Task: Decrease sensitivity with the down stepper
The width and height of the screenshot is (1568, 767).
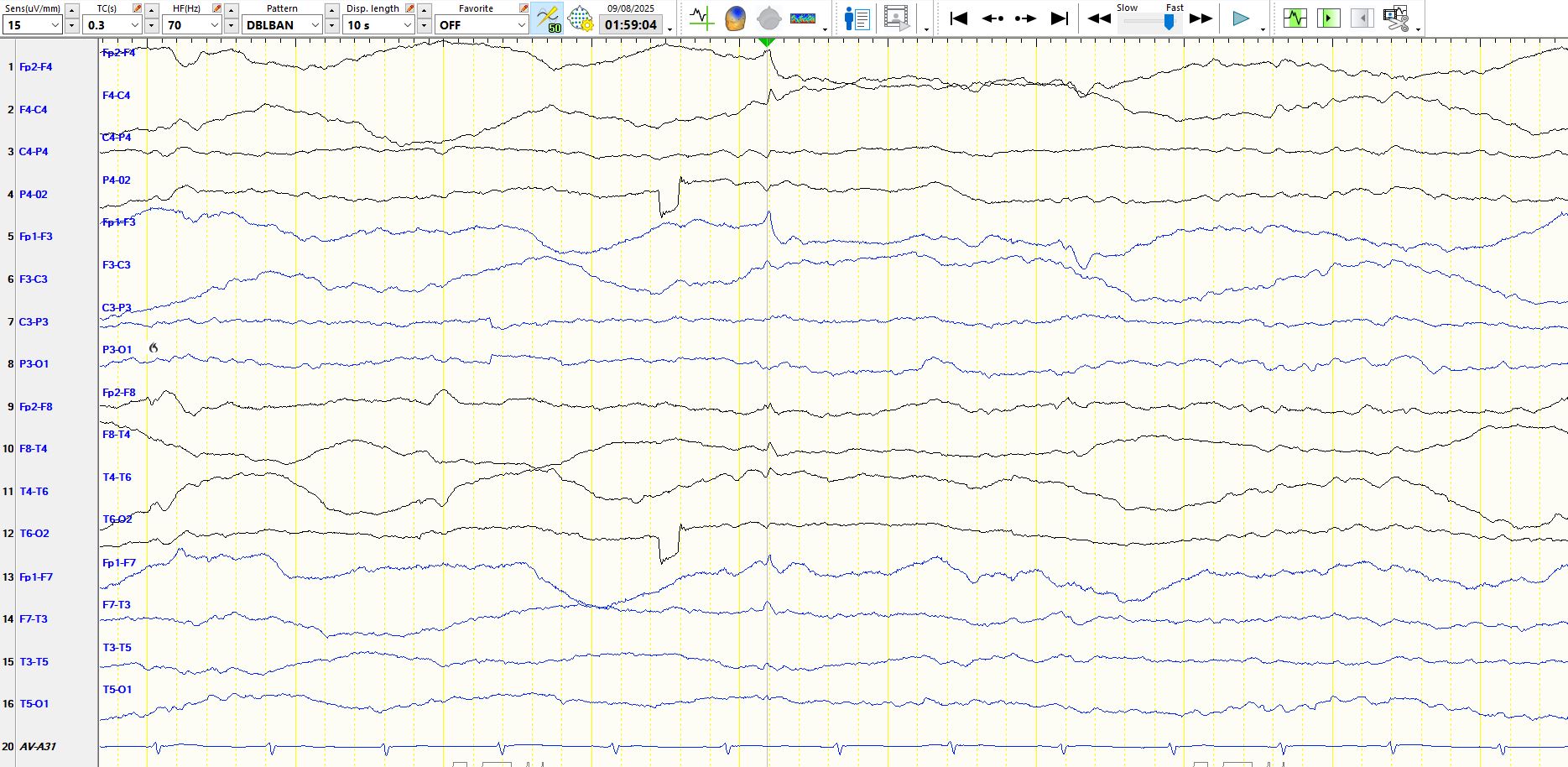Action: tap(71, 25)
